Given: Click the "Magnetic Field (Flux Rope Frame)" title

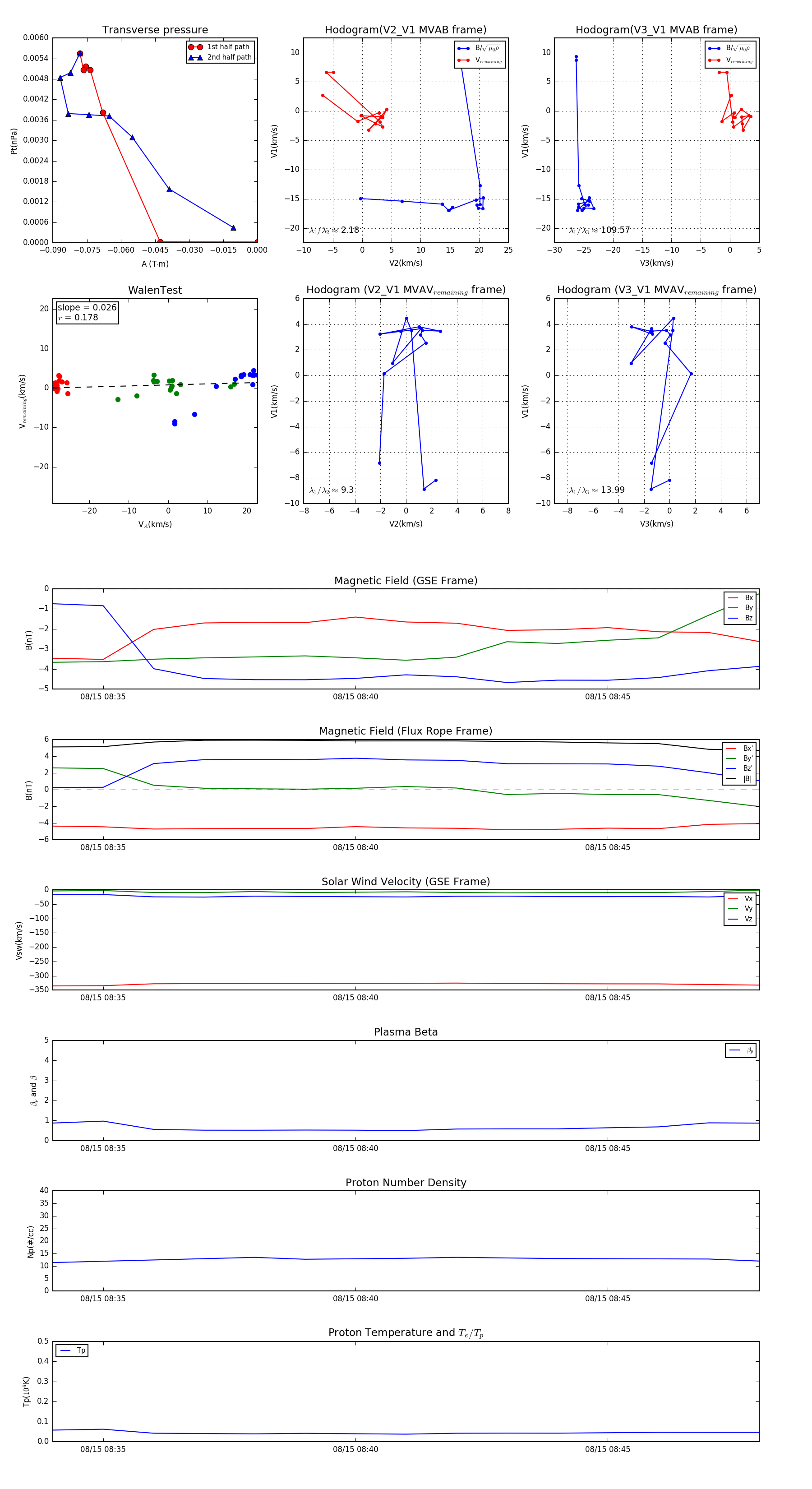Looking at the screenshot, I should (406, 731).
